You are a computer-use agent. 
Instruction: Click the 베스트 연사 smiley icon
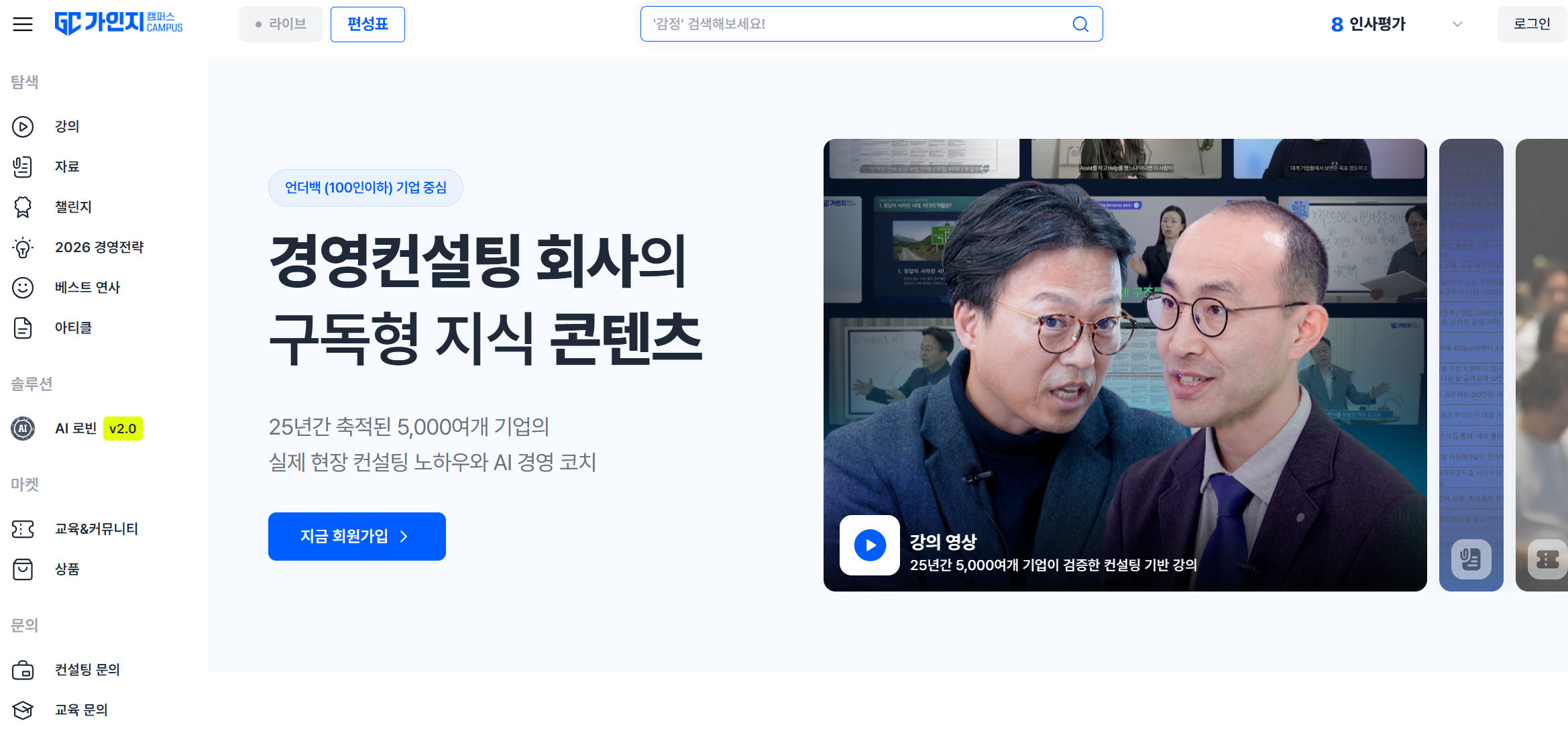[x=23, y=288]
